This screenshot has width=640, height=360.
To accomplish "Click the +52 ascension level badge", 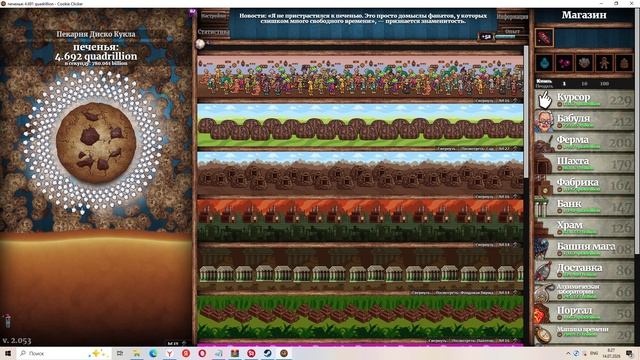I will [486, 37].
